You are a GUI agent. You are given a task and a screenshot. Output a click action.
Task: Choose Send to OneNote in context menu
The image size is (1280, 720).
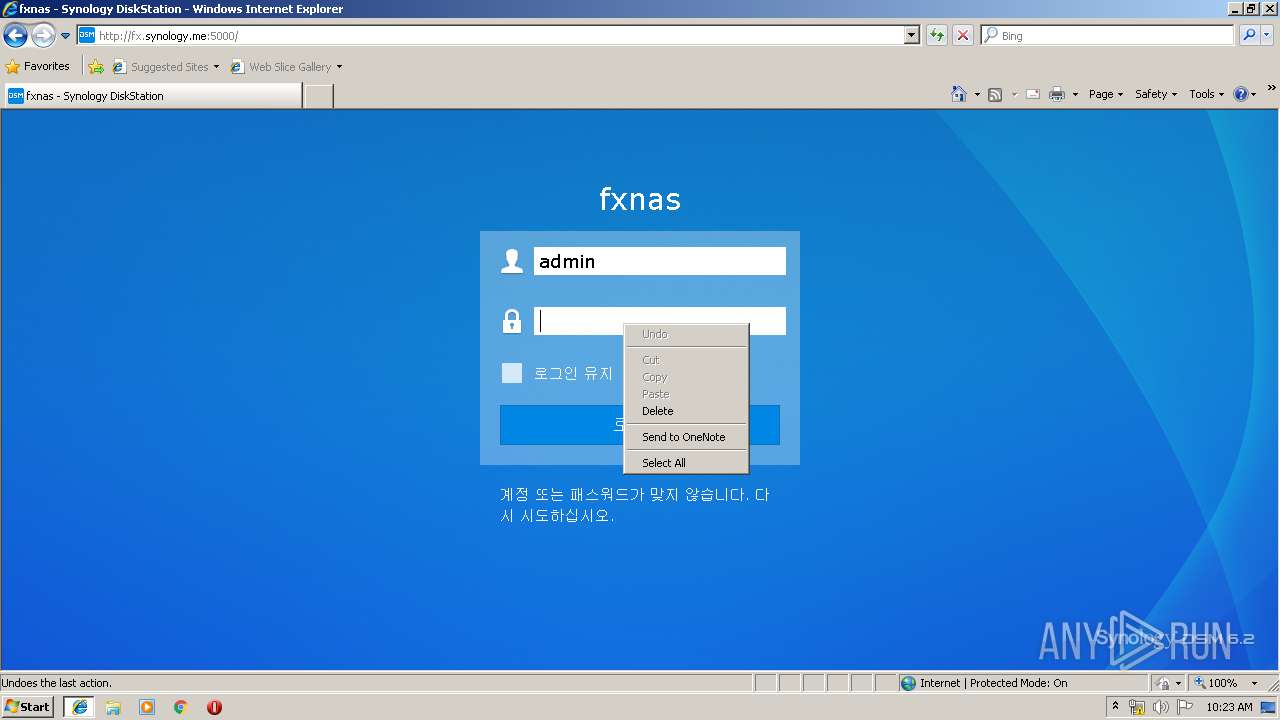686,437
